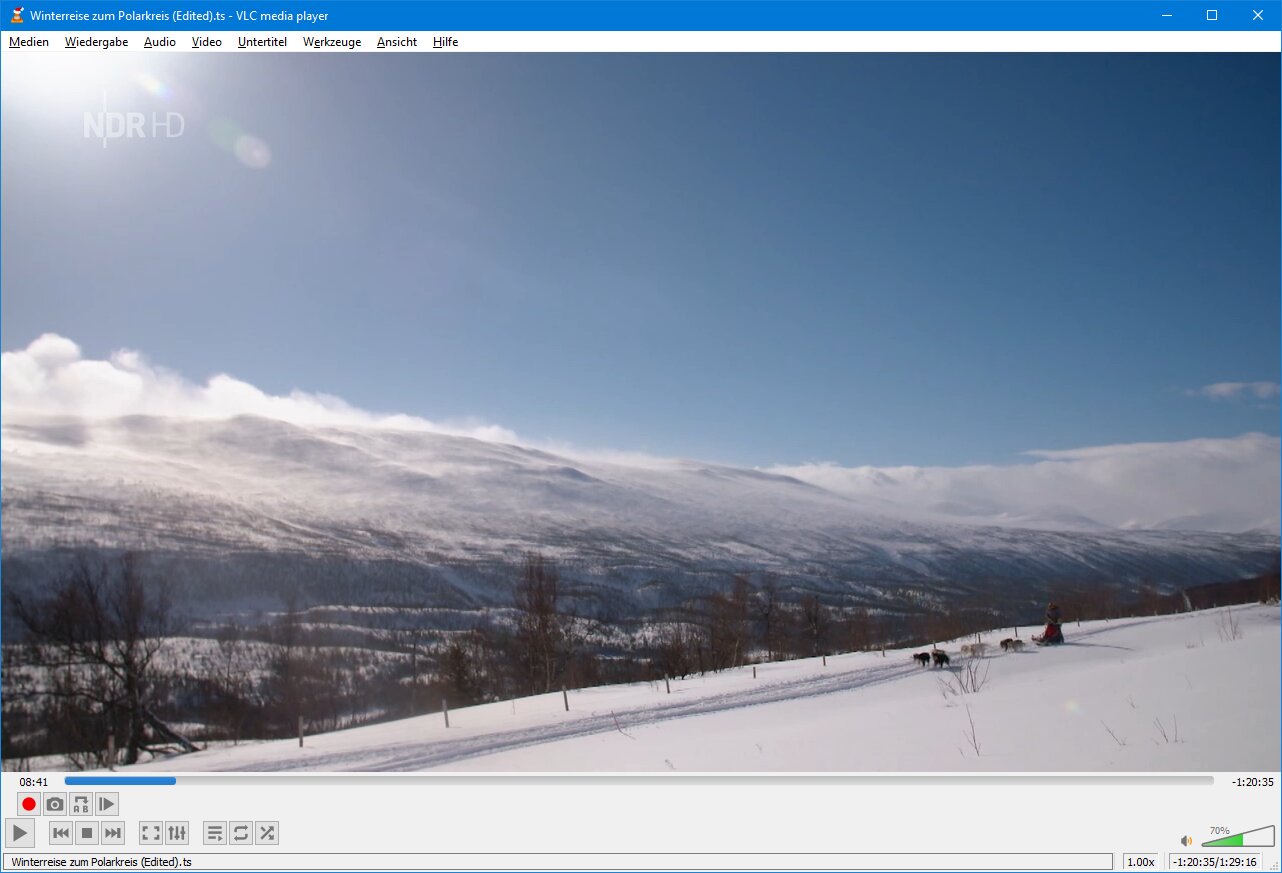Stop the video playback
Screen dimensions: 1282x873
pos(87,833)
